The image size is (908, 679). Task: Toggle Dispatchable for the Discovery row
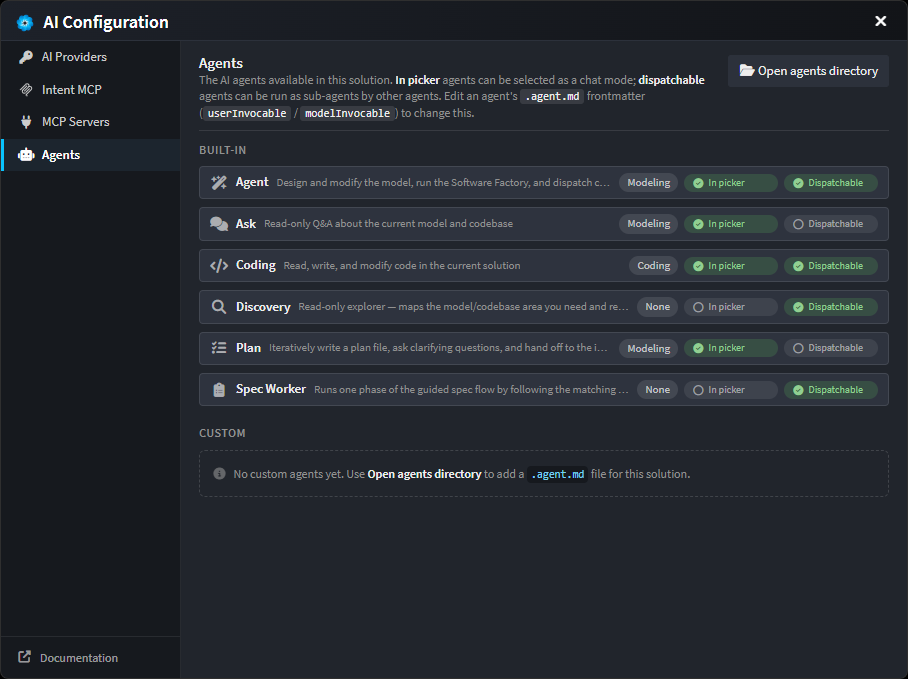click(831, 307)
